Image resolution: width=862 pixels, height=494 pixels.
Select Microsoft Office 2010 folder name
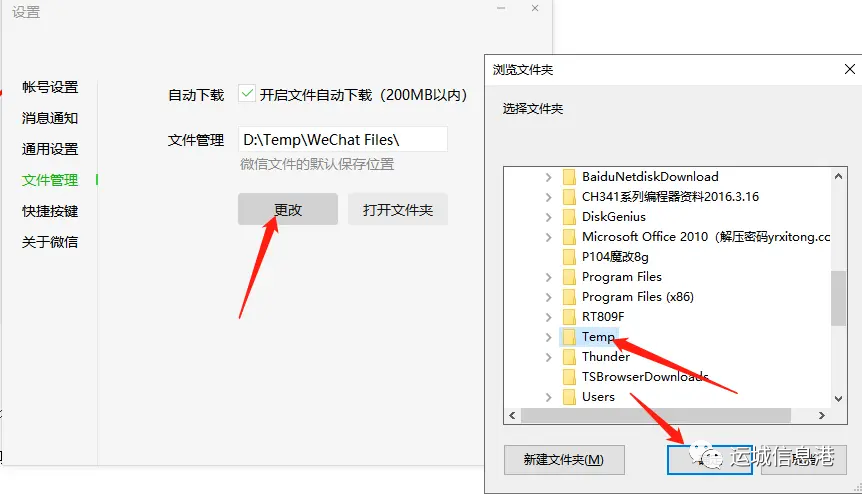706,237
